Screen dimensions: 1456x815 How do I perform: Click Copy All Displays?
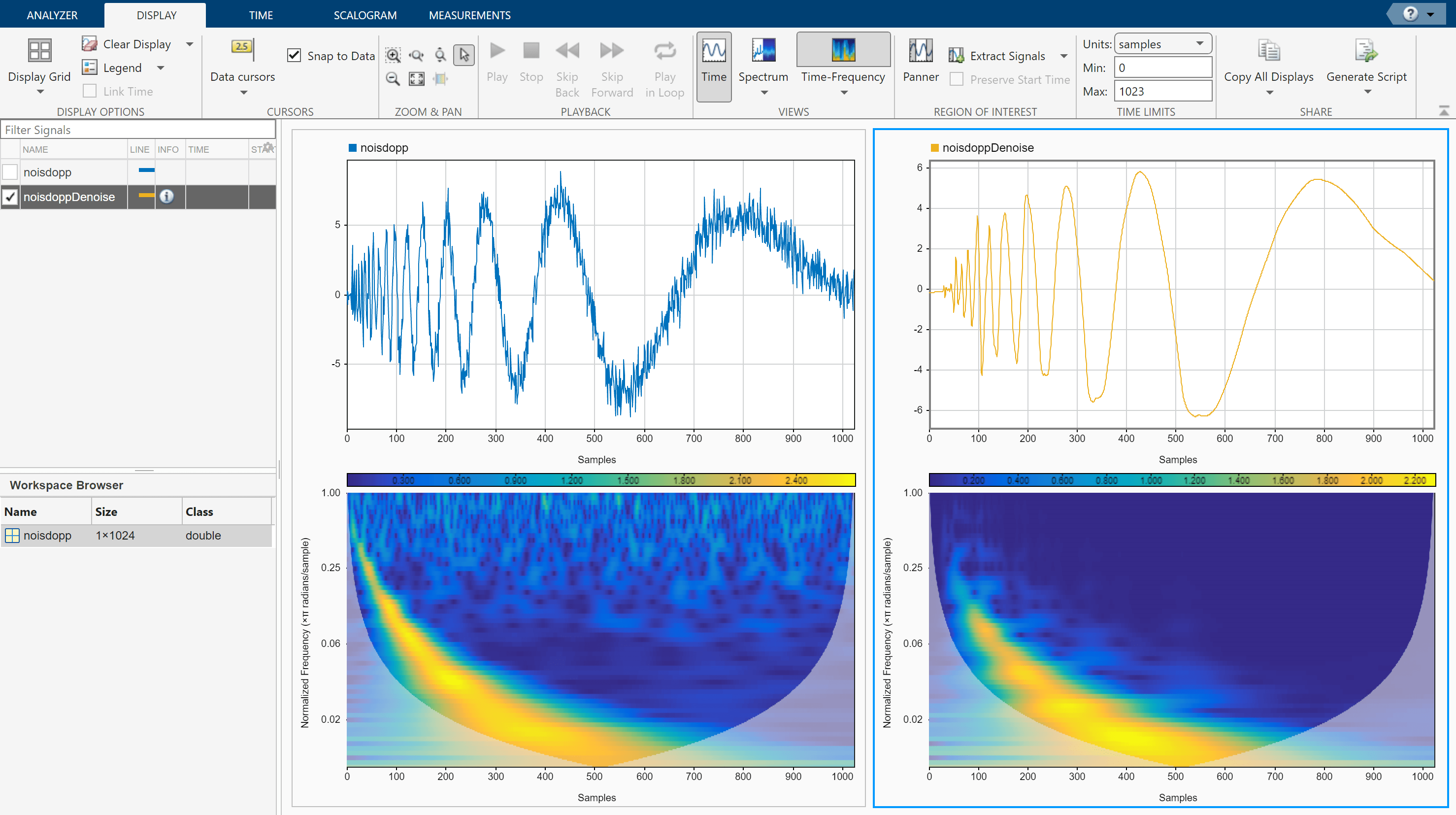coord(1268,51)
